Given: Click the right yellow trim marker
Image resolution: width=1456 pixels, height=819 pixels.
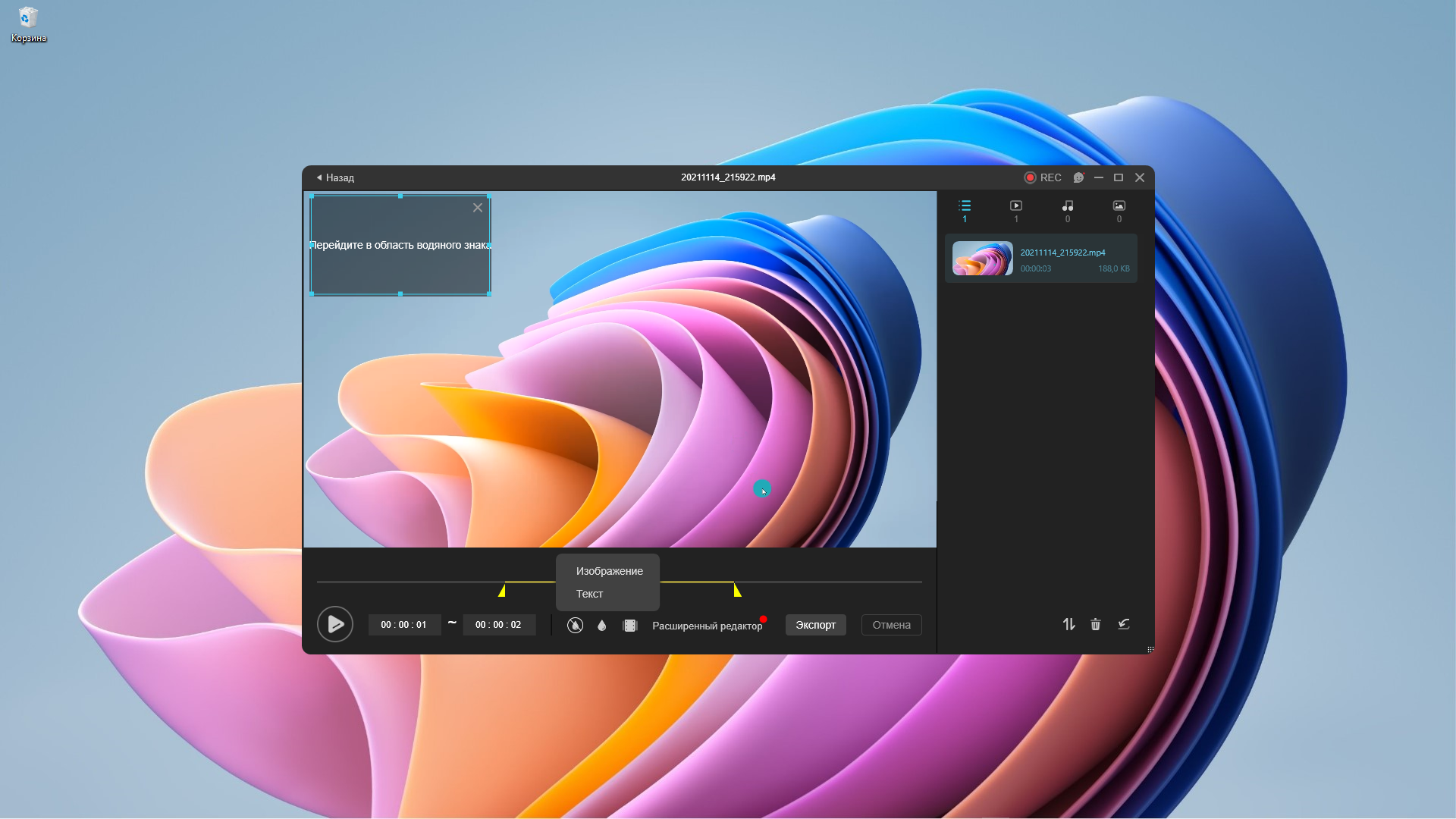Looking at the screenshot, I should point(737,590).
